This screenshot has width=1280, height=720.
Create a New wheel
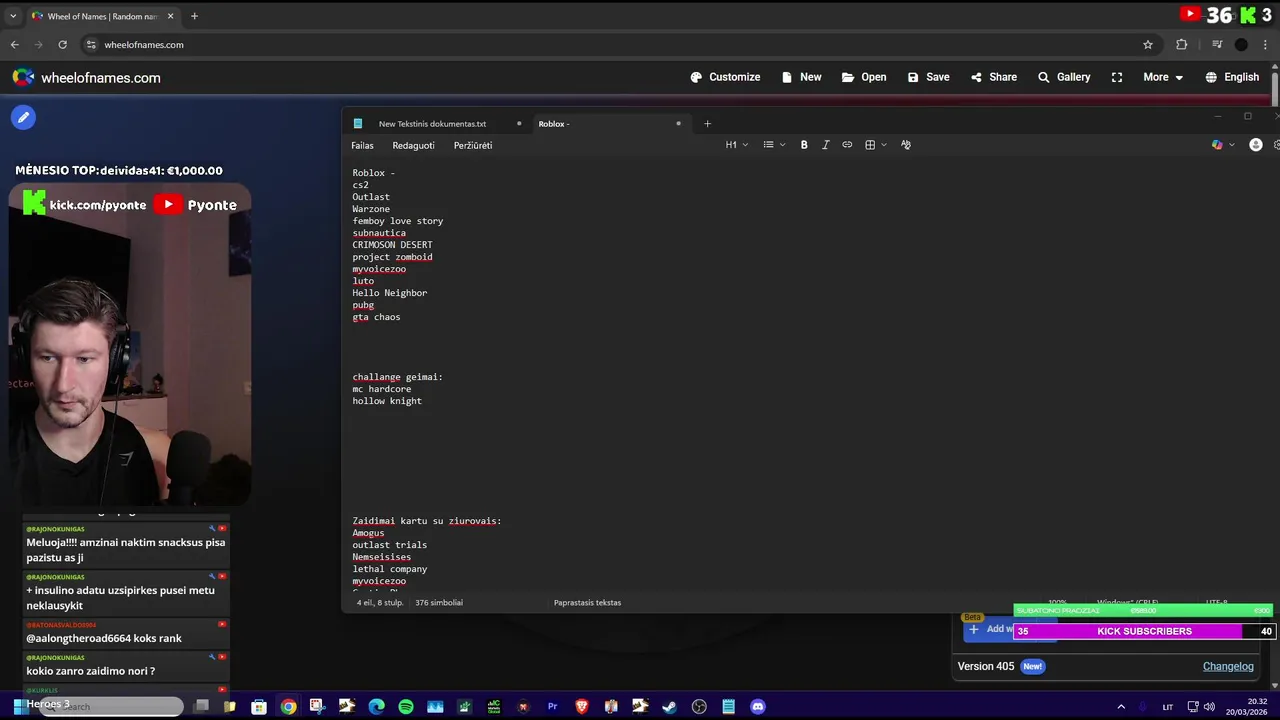pos(801,77)
